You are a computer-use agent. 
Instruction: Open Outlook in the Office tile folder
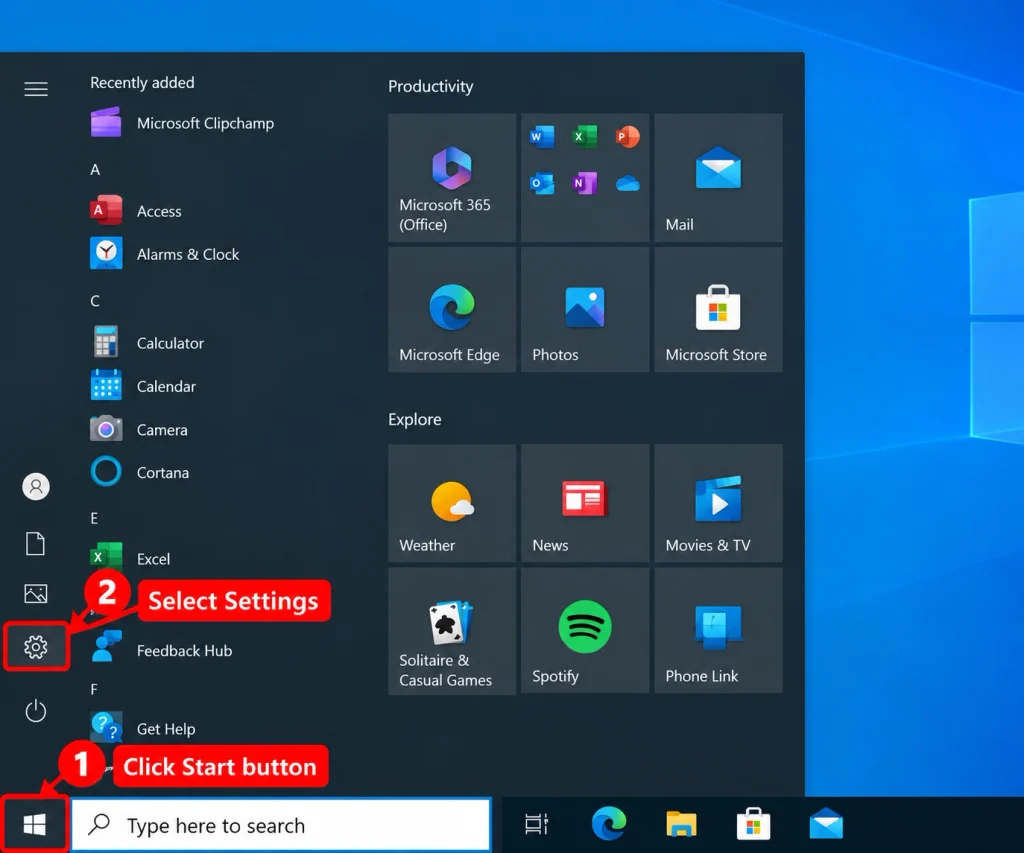tap(542, 183)
